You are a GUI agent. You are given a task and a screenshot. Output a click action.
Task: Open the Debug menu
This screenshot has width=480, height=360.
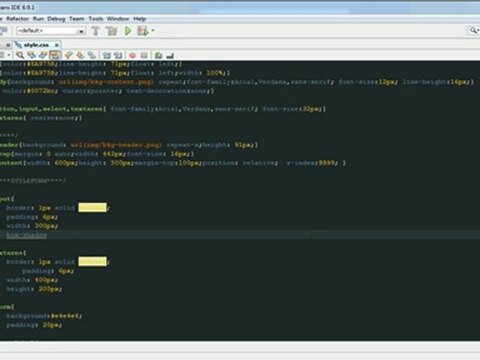click(x=56, y=19)
